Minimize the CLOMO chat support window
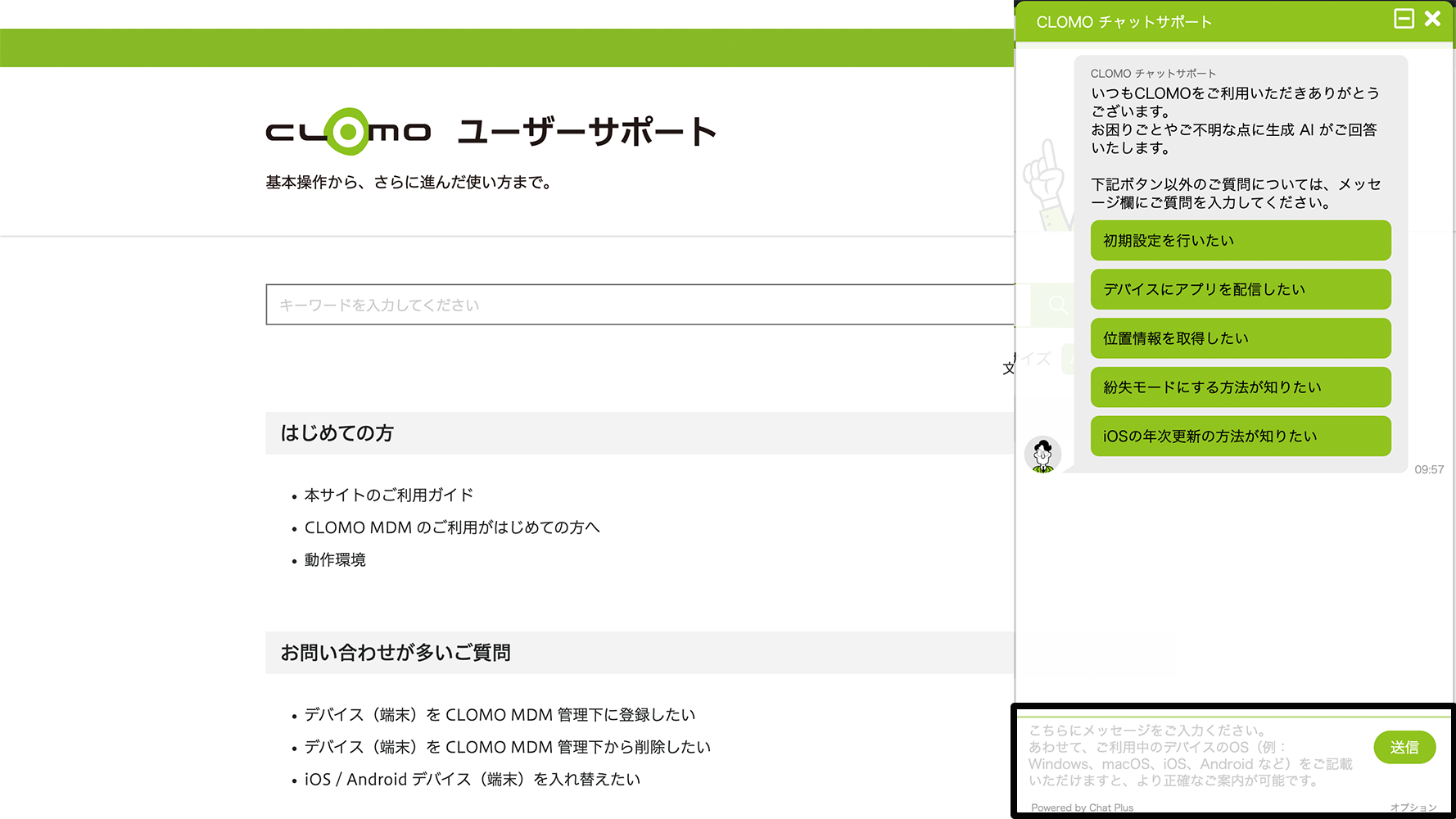 [1404, 19]
